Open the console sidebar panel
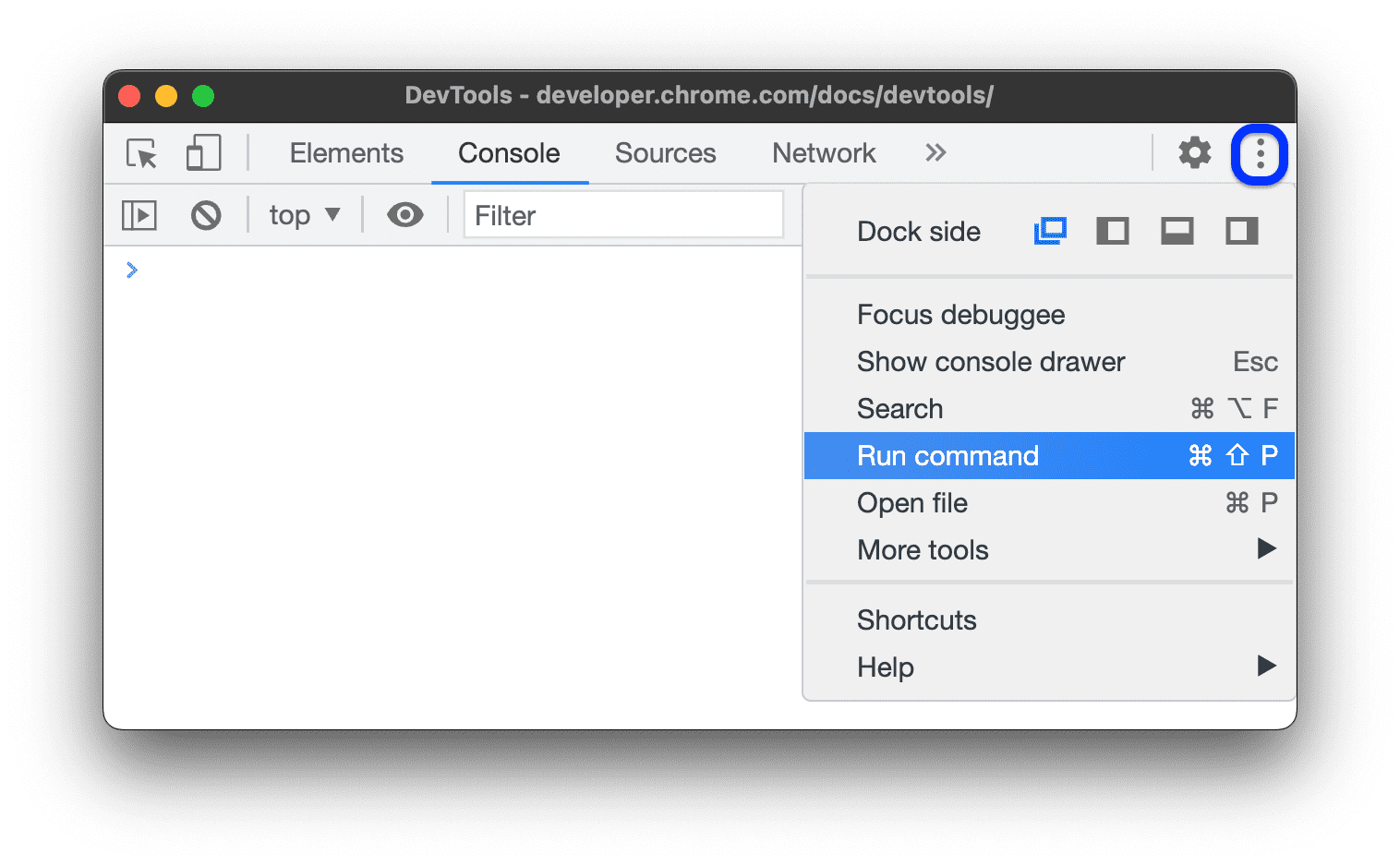 click(x=139, y=214)
